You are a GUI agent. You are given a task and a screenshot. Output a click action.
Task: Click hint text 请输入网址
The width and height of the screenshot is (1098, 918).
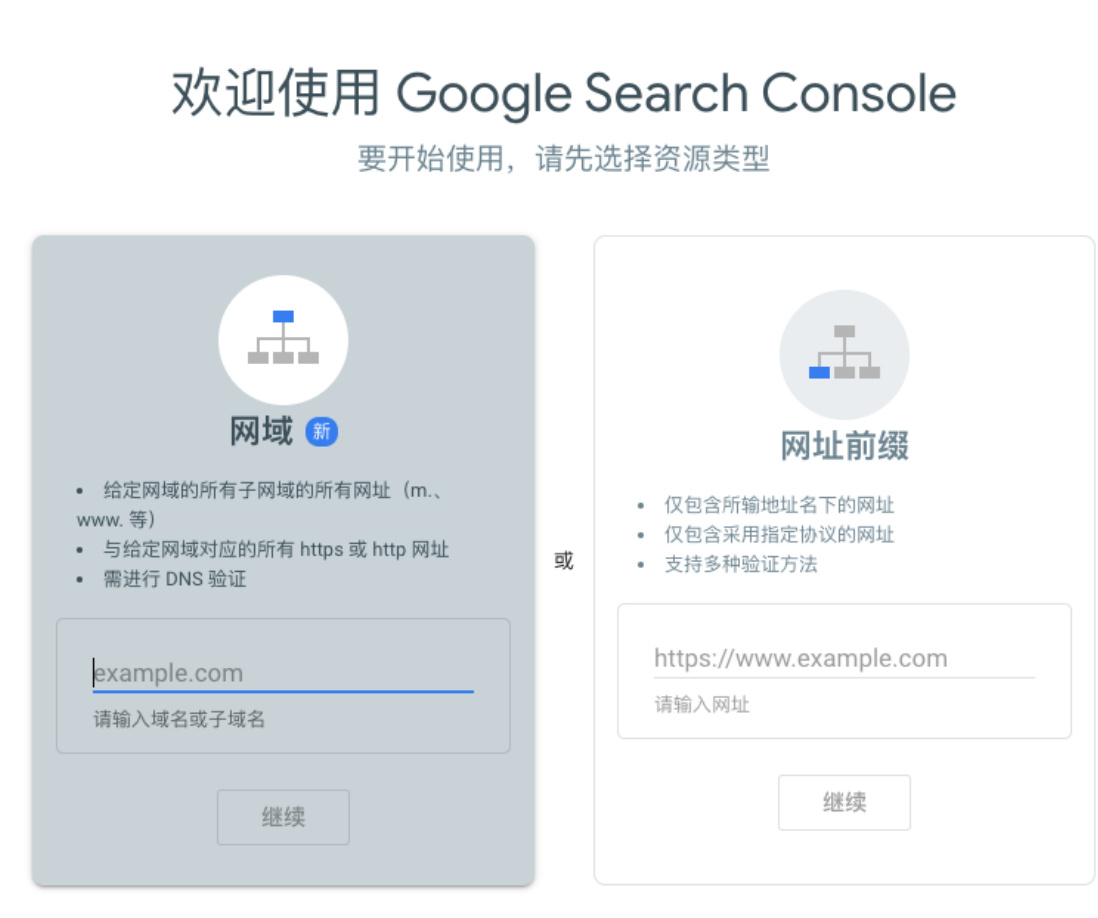click(702, 704)
